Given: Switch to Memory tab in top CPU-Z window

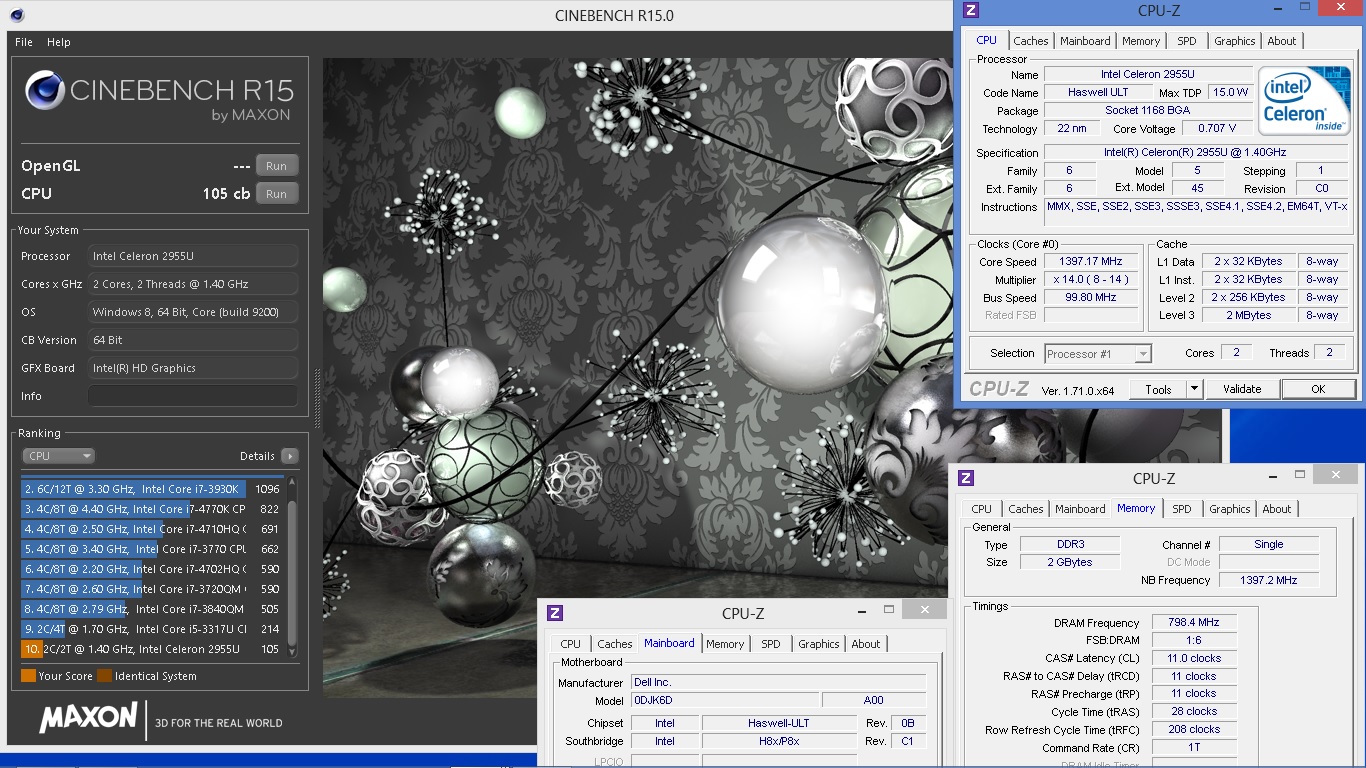Looking at the screenshot, I should pyautogui.click(x=1141, y=41).
